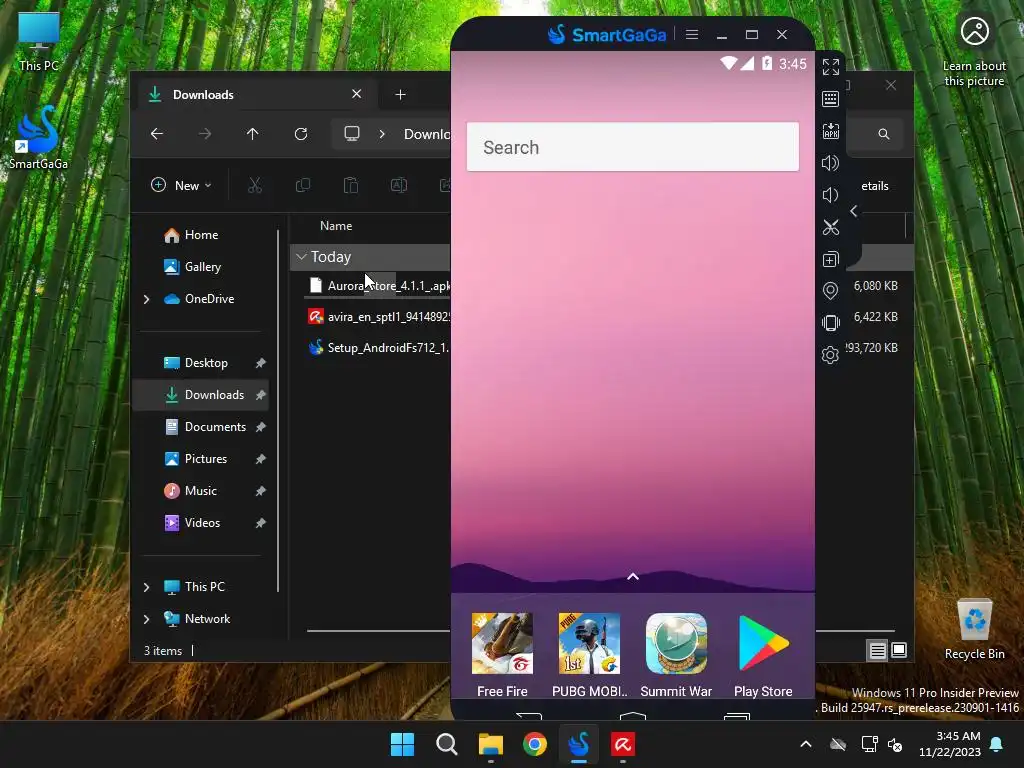This screenshot has width=1024, height=768.
Task: Click the Rename icon in Explorer toolbar
Action: pyautogui.click(x=398, y=185)
